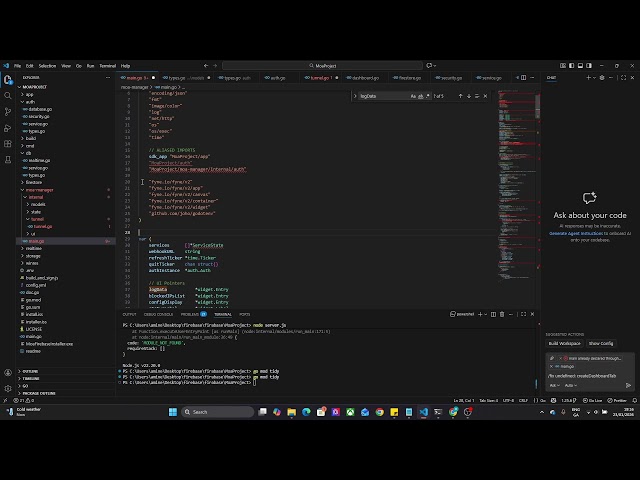Toggle match whole word in find
The image size is (640, 480).
[x=420, y=96]
